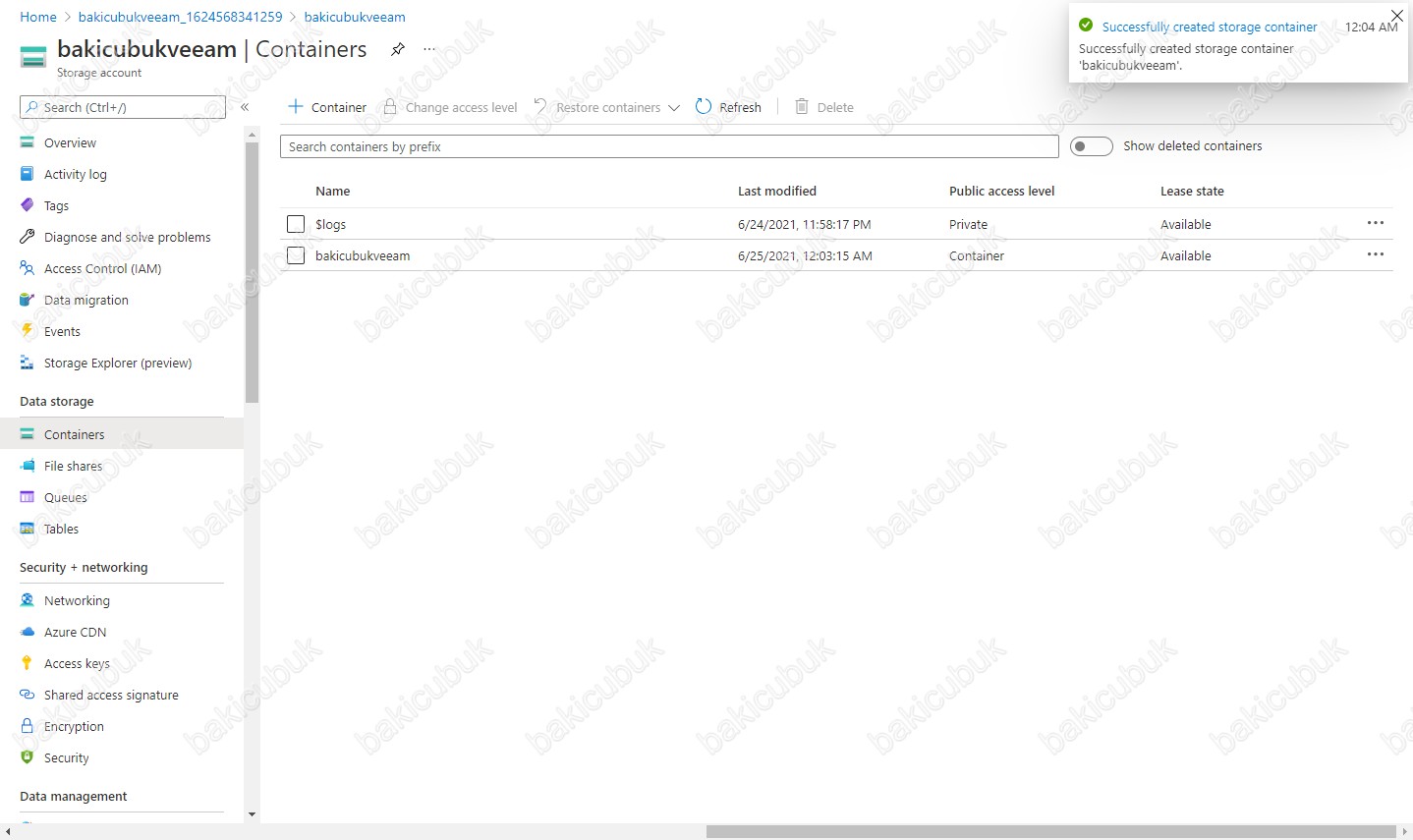
Task: Sort by Name column header
Action: tap(333, 191)
